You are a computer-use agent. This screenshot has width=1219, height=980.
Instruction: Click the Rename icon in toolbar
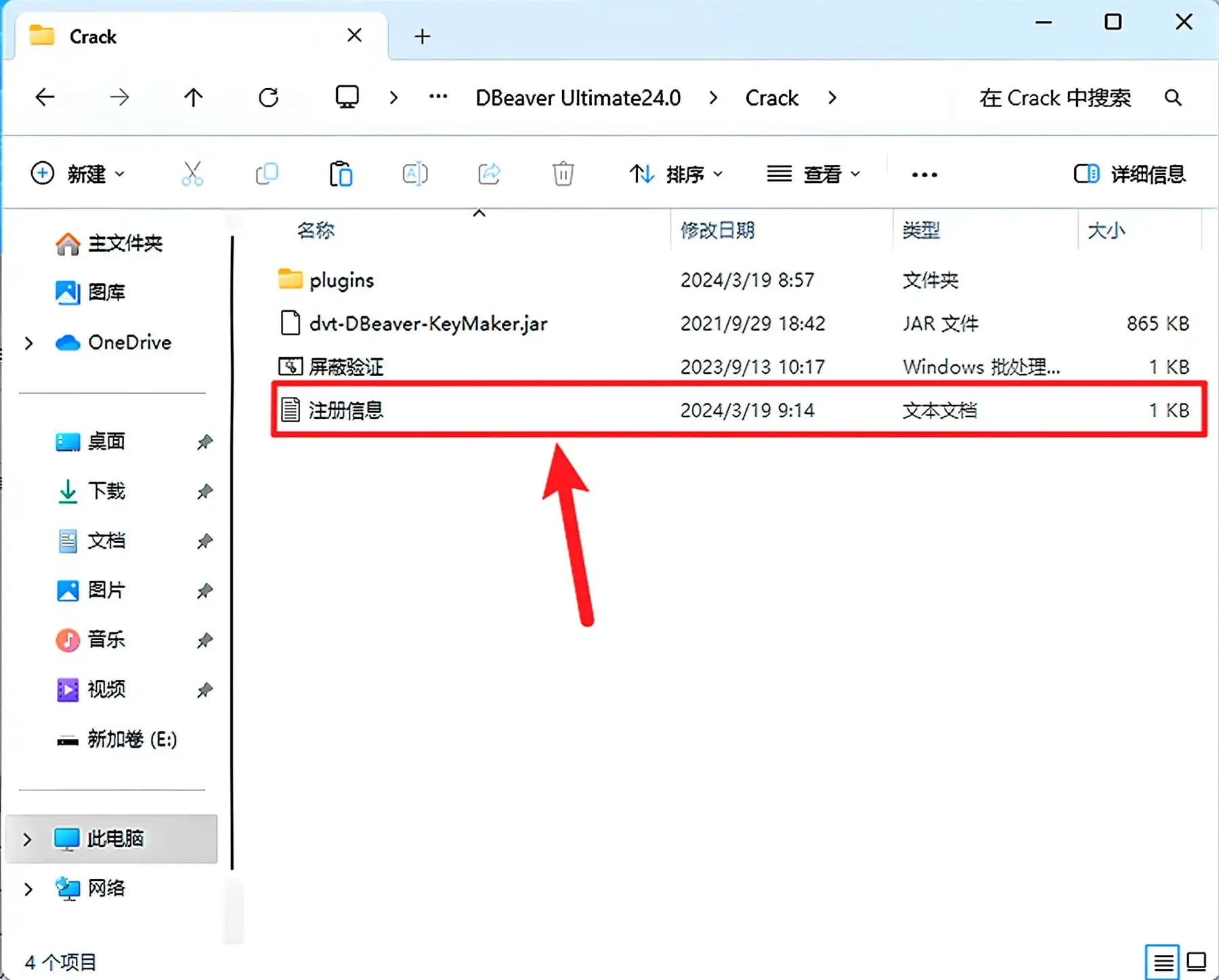click(415, 174)
